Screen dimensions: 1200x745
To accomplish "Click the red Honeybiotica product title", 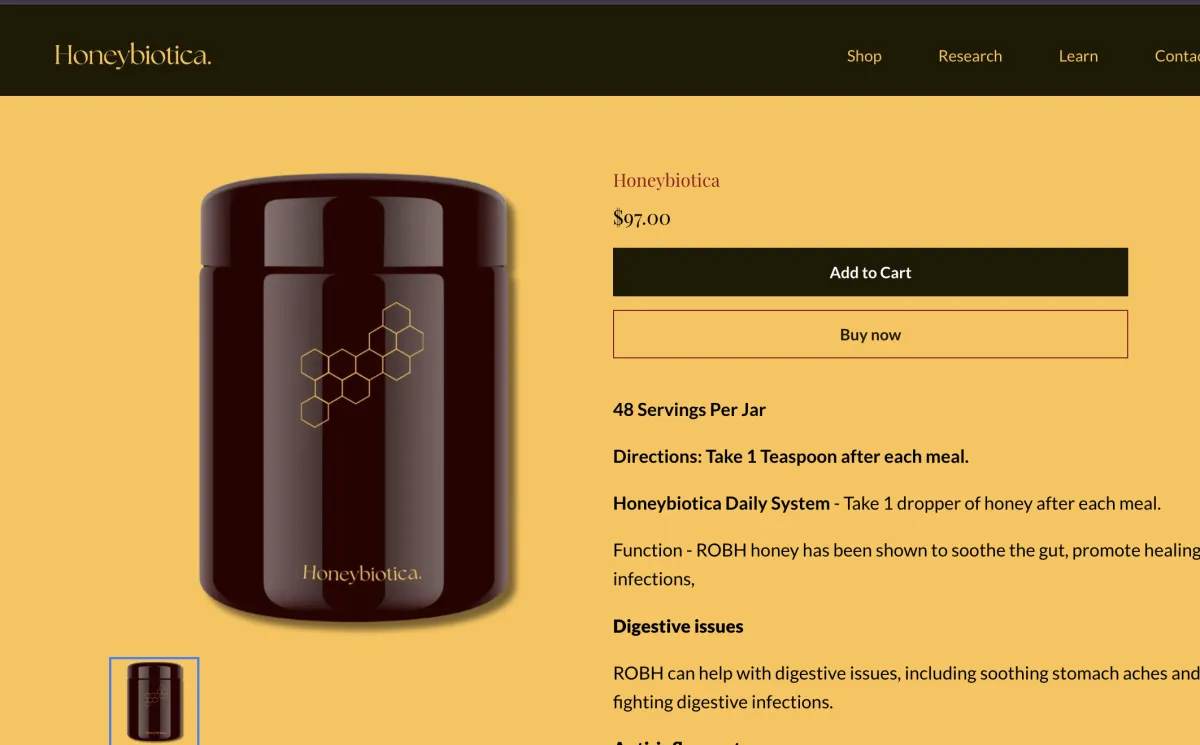I will [x=666, y=181].
